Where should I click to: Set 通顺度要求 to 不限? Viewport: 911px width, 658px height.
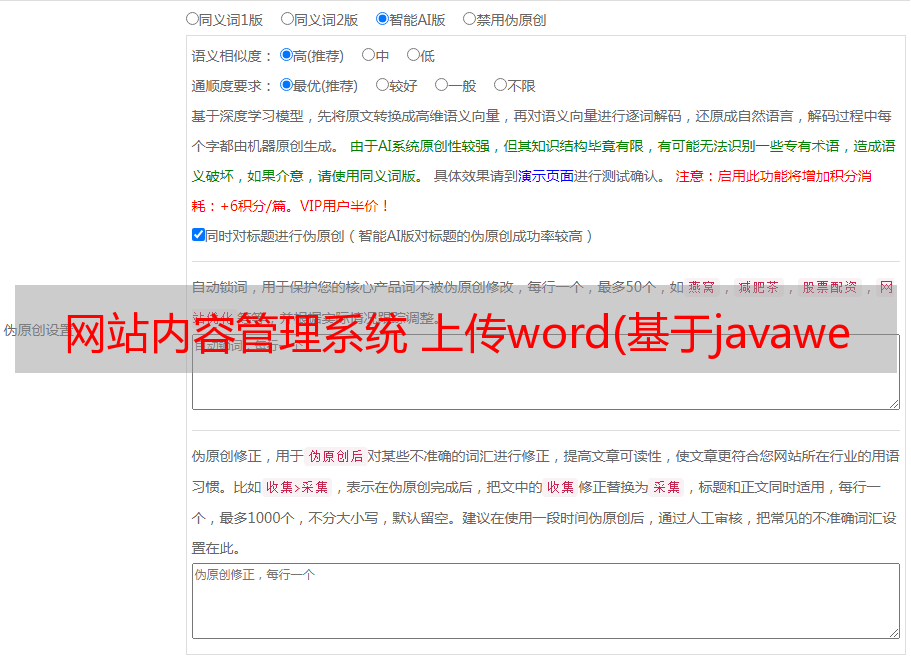point(500,85)
